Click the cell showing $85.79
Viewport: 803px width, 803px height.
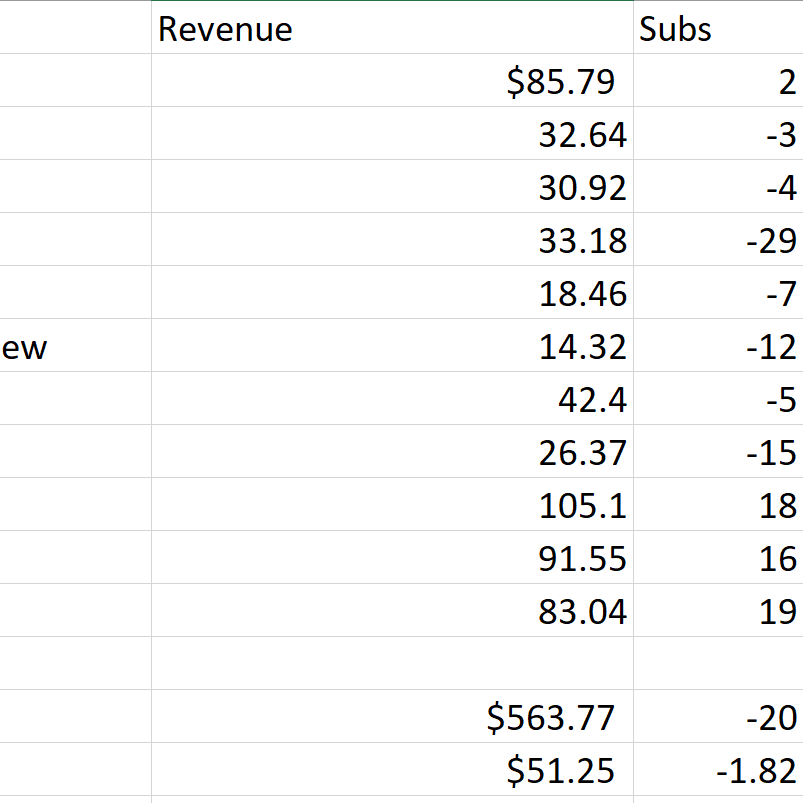[391, 81]
